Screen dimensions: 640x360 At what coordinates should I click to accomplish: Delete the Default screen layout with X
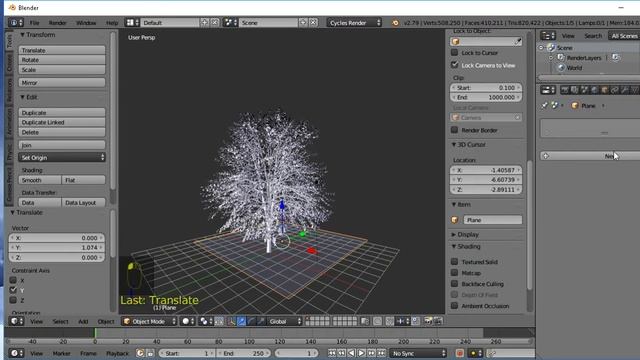(215, 22)
